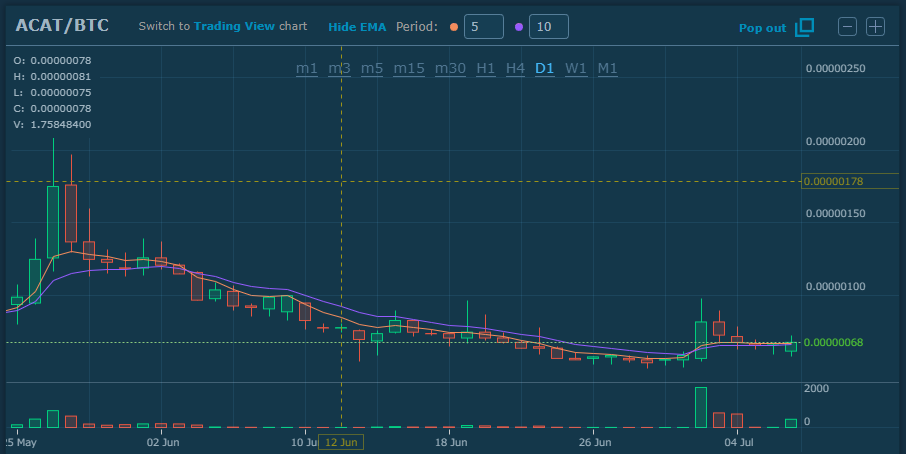Zoom out the chart with minus button
906x454 pixels.
(847, 27)
